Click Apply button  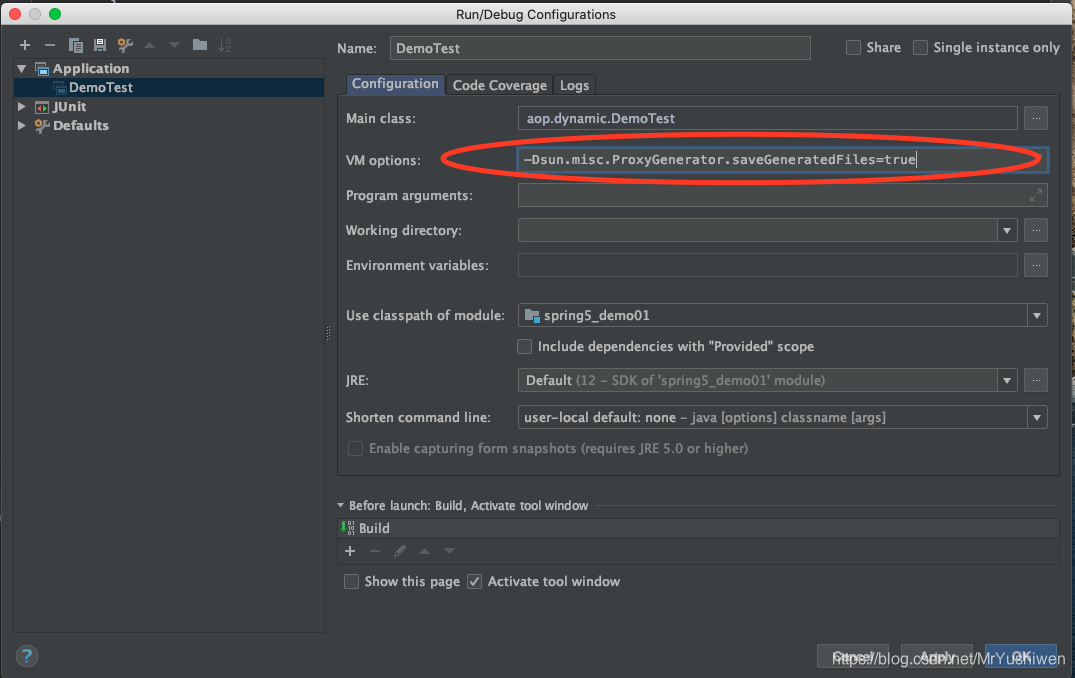point(937,656)
